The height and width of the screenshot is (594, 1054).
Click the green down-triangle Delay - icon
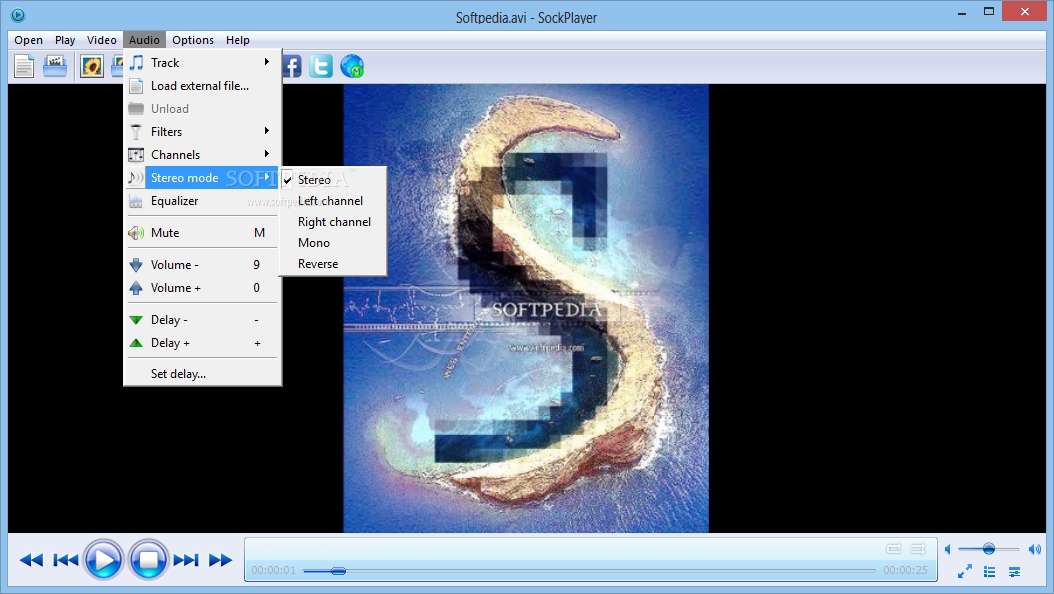click(136, 320)
